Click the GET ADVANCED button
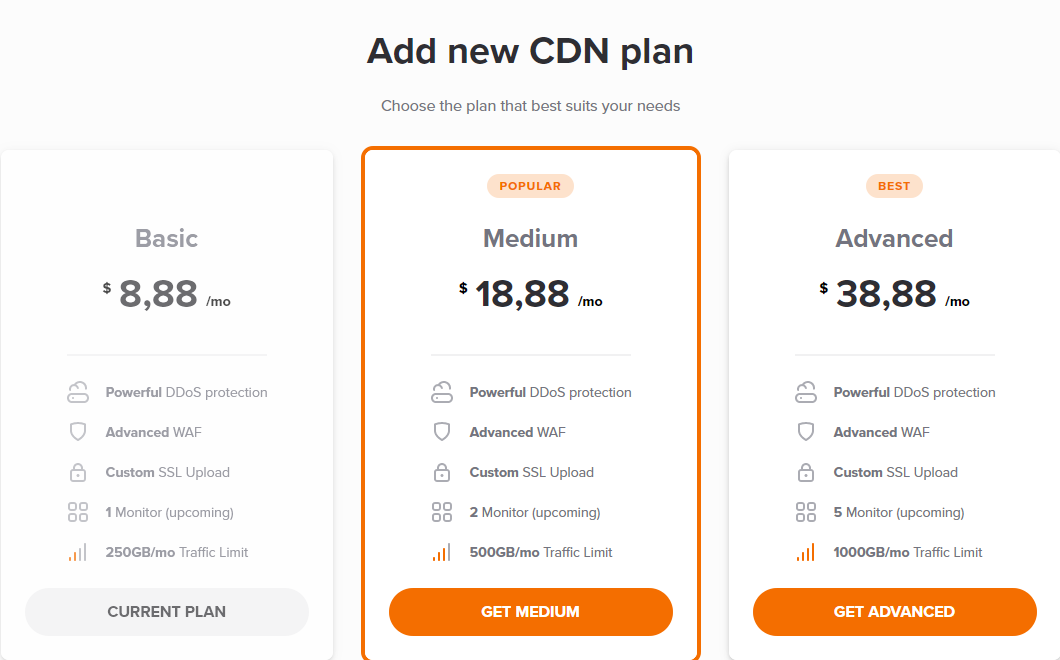Screen dimensions: 1060x660 click(x=894, y=612)
